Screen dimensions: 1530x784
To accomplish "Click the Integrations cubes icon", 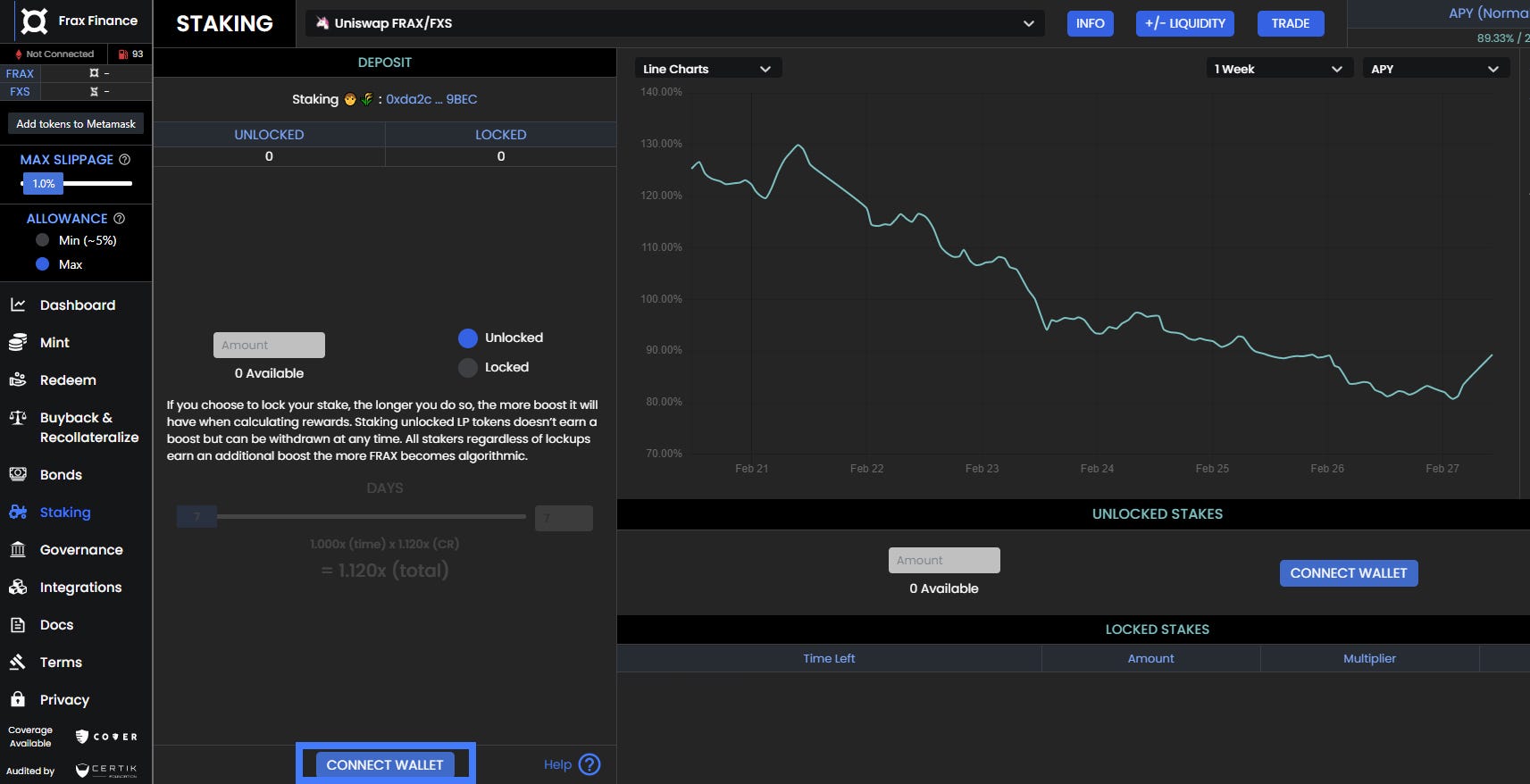I will click(18, 587).
